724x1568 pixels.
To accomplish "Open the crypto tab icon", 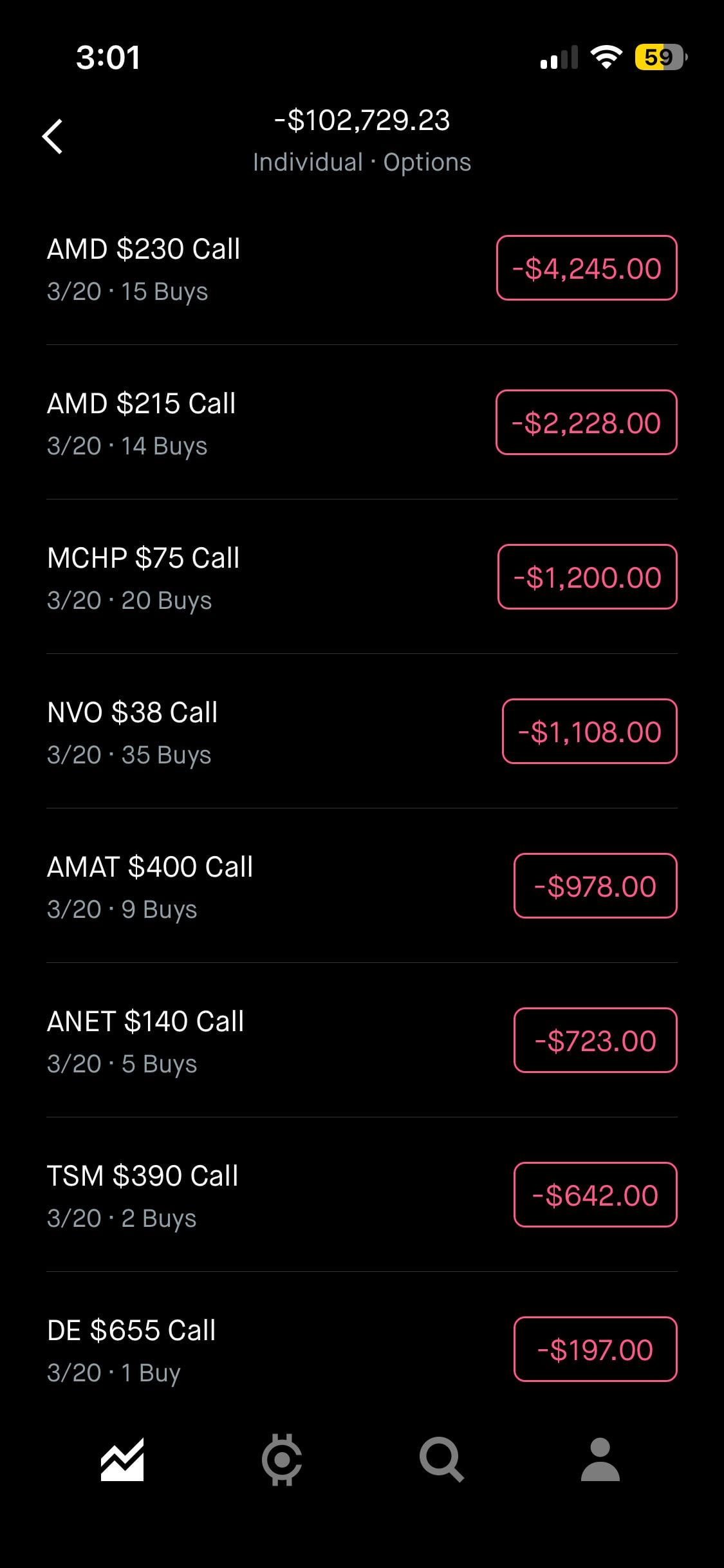I will click(x=282, y=1459).
